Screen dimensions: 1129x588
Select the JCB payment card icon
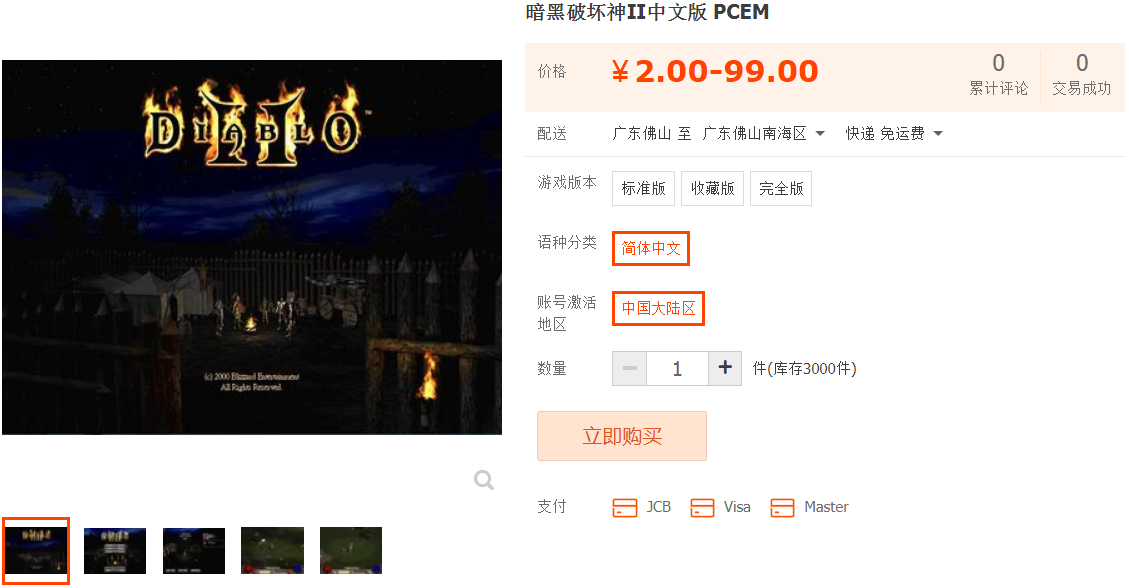[x=624, y=507]
